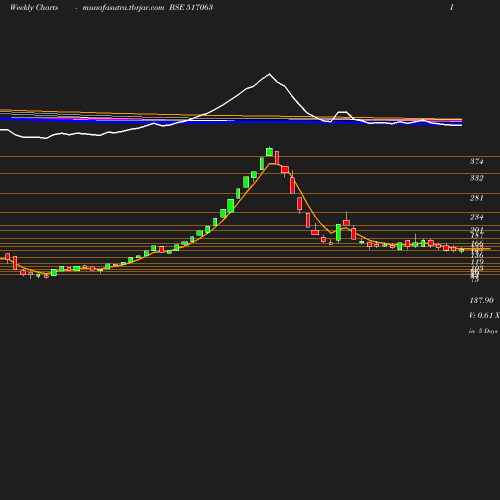Click the 'in 5 Days' label

pos(483,331)
